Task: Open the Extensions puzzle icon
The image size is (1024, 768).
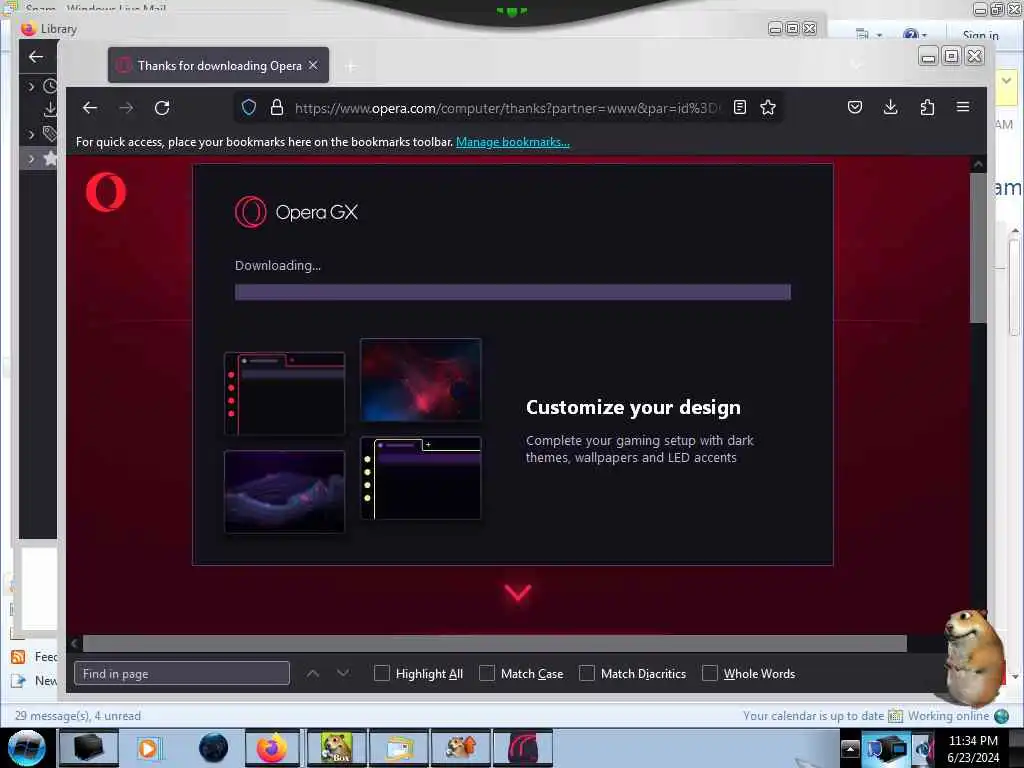Action: pyautogui.click(x=927, y=107)
